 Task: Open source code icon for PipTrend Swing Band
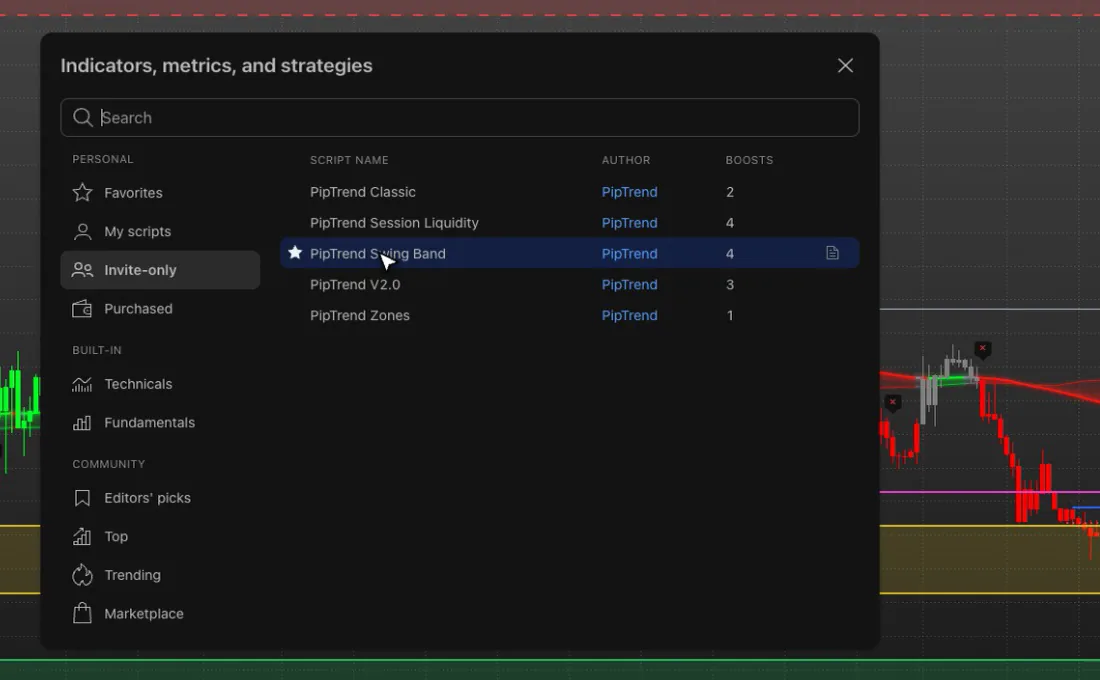pyautogui.click(x=832, y=253)
